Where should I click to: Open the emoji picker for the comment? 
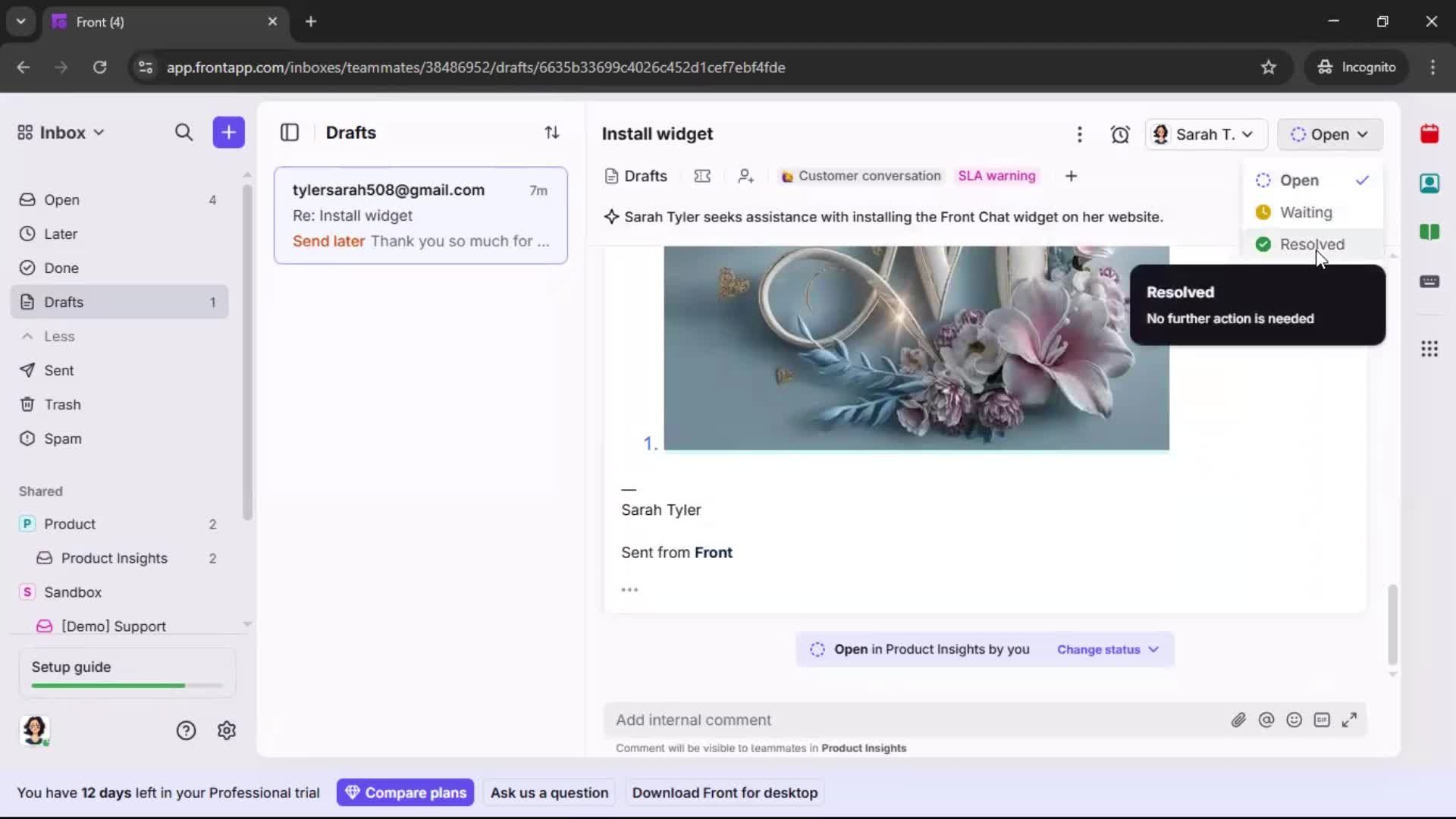pos(1294,720)
